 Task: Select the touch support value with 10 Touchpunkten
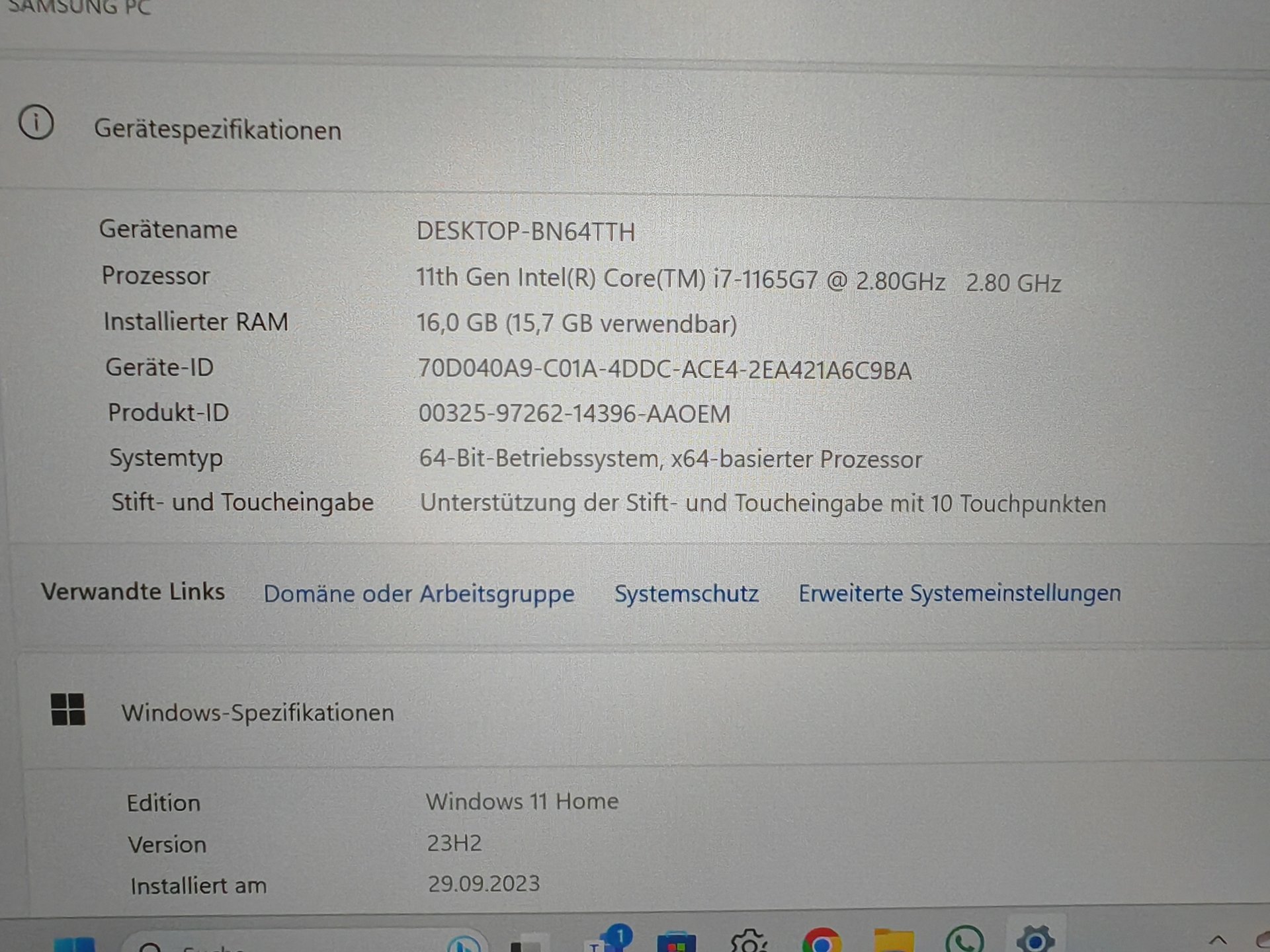(x=763, y=503)
